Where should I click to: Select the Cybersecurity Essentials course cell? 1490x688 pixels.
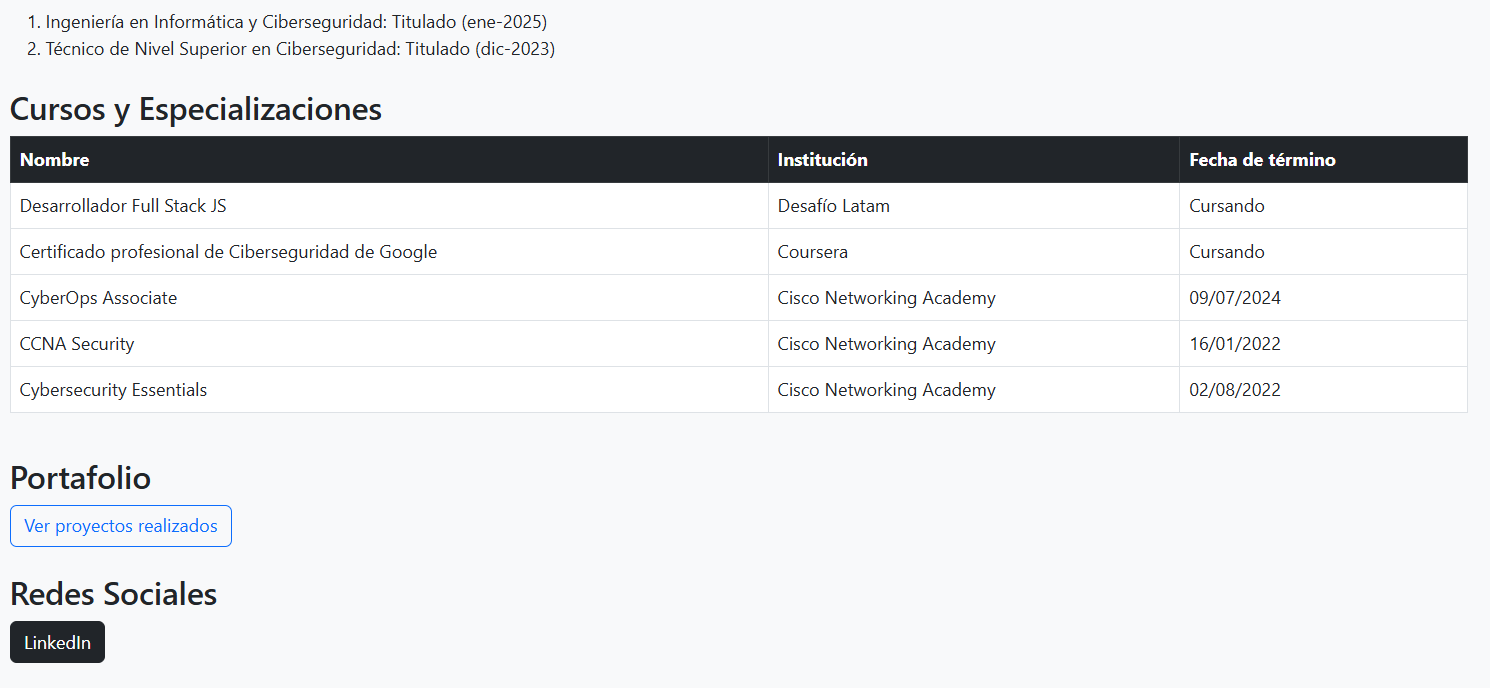click(113, 390)
